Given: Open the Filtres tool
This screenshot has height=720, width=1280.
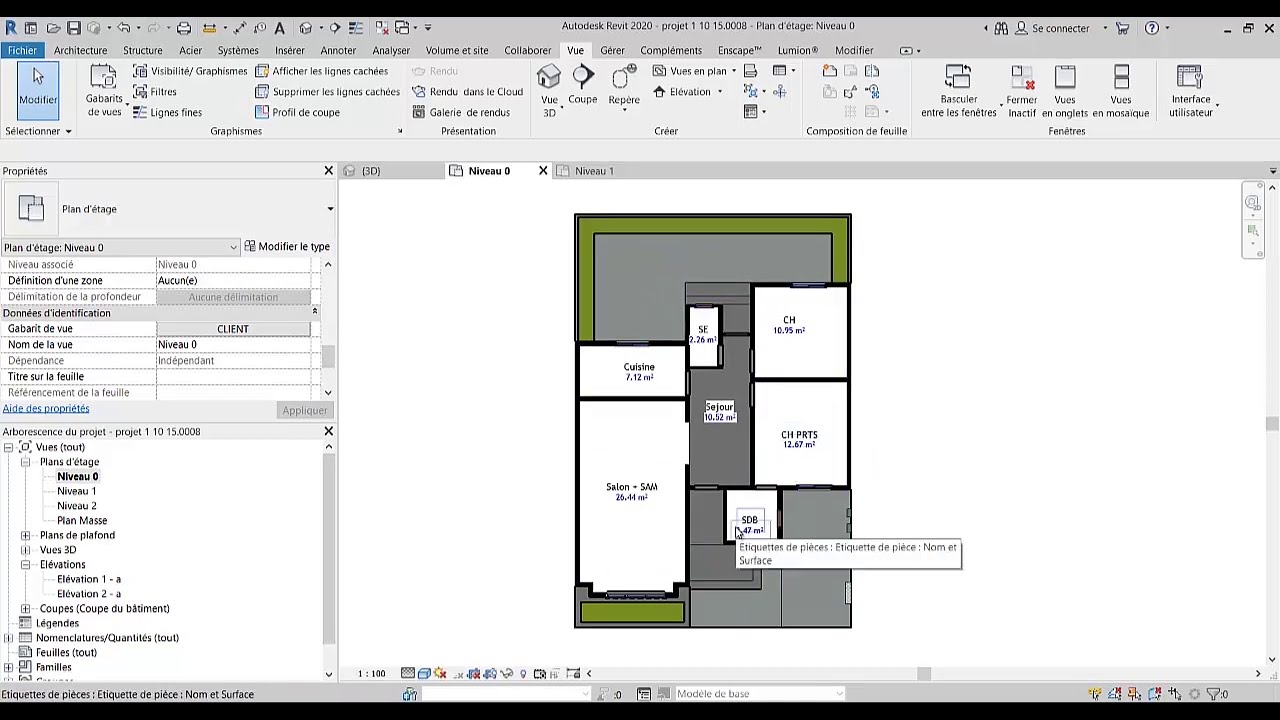Looking at the screenshot, I should 155,92.
